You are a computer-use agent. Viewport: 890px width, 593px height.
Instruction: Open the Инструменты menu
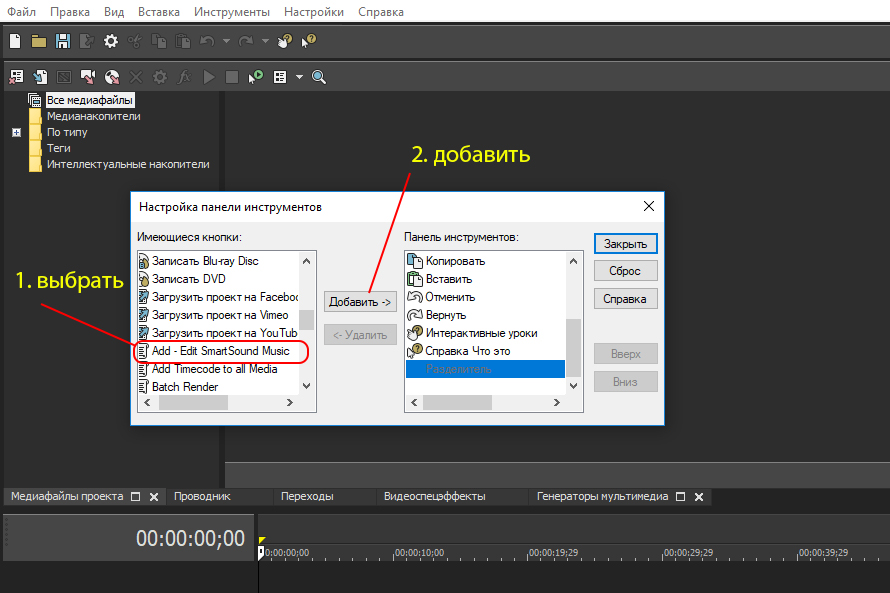[x=232, y=12]
